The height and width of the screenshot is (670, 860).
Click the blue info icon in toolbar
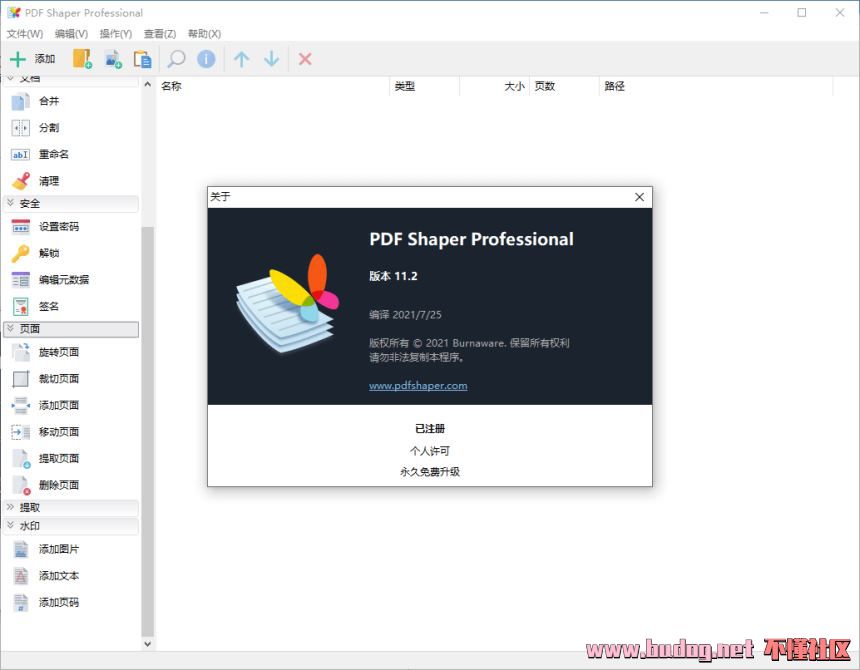tap(206, 59)
